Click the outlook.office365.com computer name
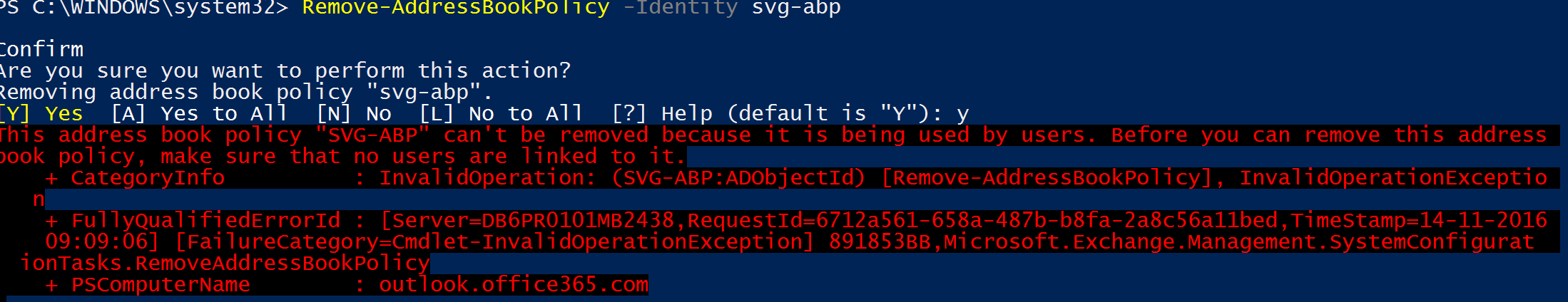The width and height of the screenshot is (1568, 302). tap(514, 285)
